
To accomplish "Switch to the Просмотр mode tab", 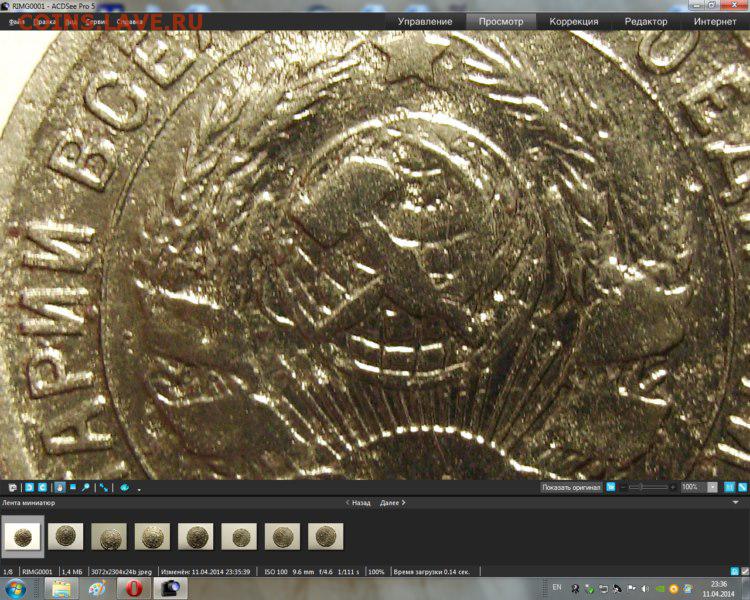I will (x=501, y=22).
